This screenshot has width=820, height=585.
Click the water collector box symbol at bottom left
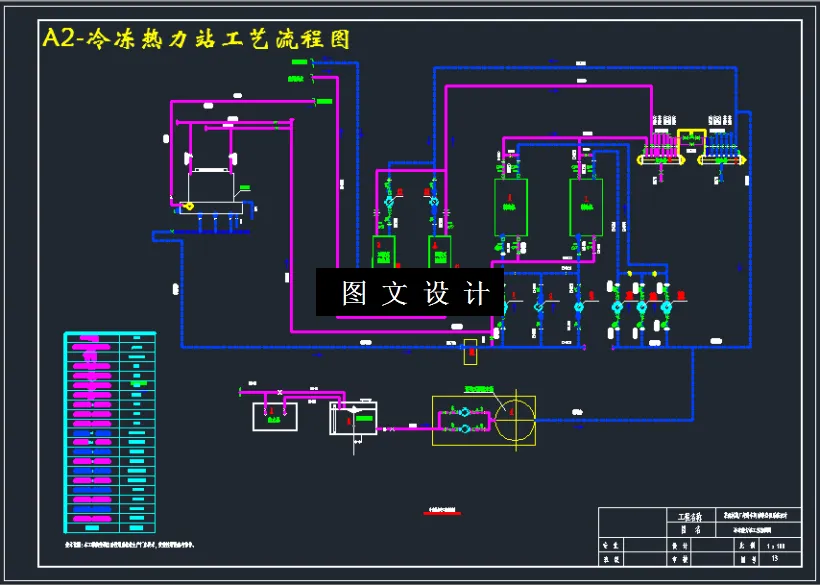click(x=275, y=415)
